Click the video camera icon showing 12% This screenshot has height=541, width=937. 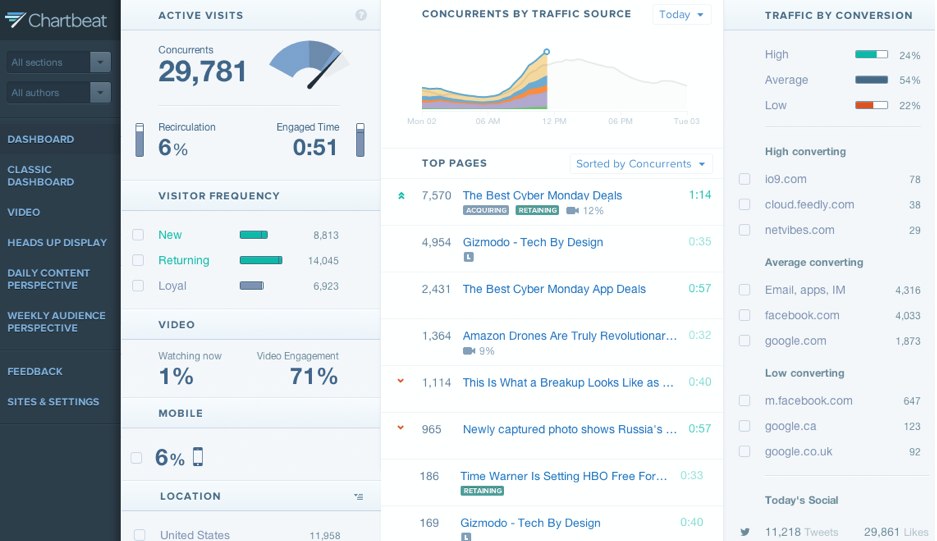click(x=572, y=210)
